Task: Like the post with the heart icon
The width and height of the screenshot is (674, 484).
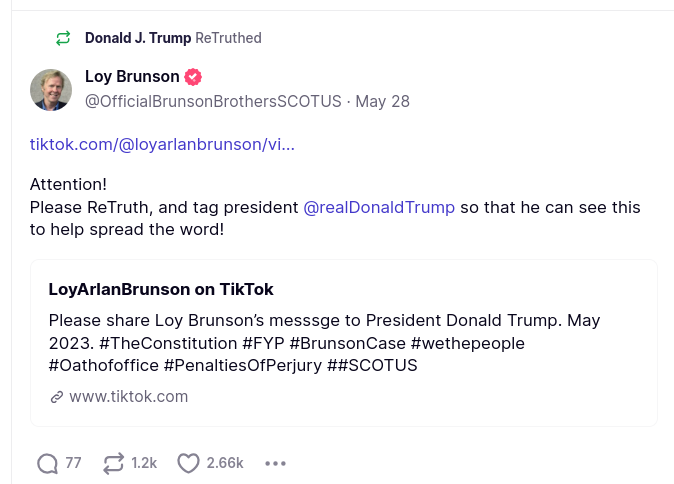Action: click(x=188, y=463)
